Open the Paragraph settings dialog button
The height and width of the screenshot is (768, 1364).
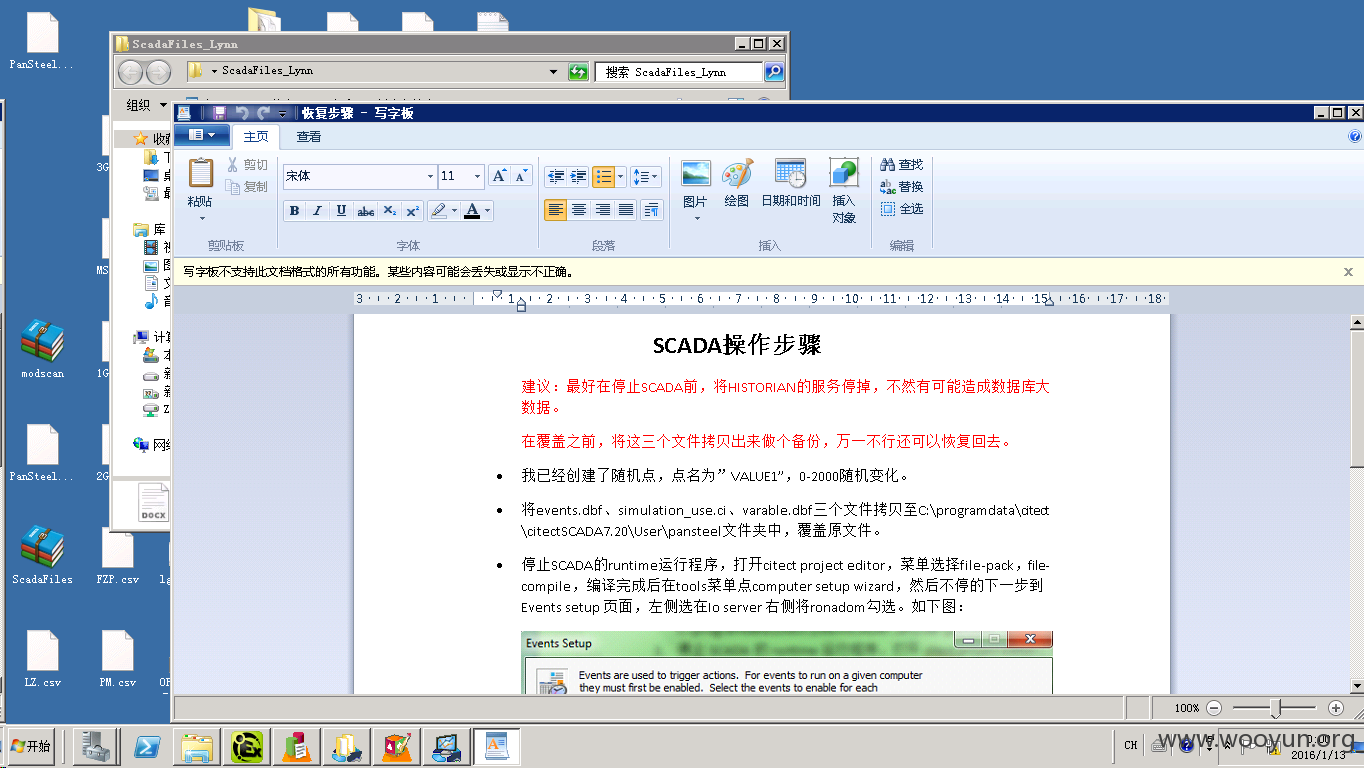(x=652, y=210)
